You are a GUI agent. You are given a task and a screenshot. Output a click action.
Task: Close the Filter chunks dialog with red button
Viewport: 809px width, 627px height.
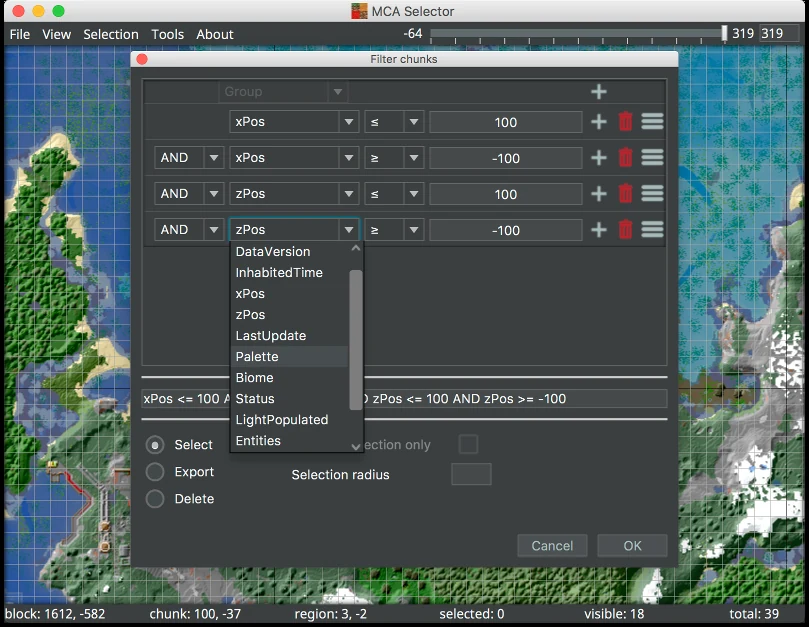tap(142, 59)
